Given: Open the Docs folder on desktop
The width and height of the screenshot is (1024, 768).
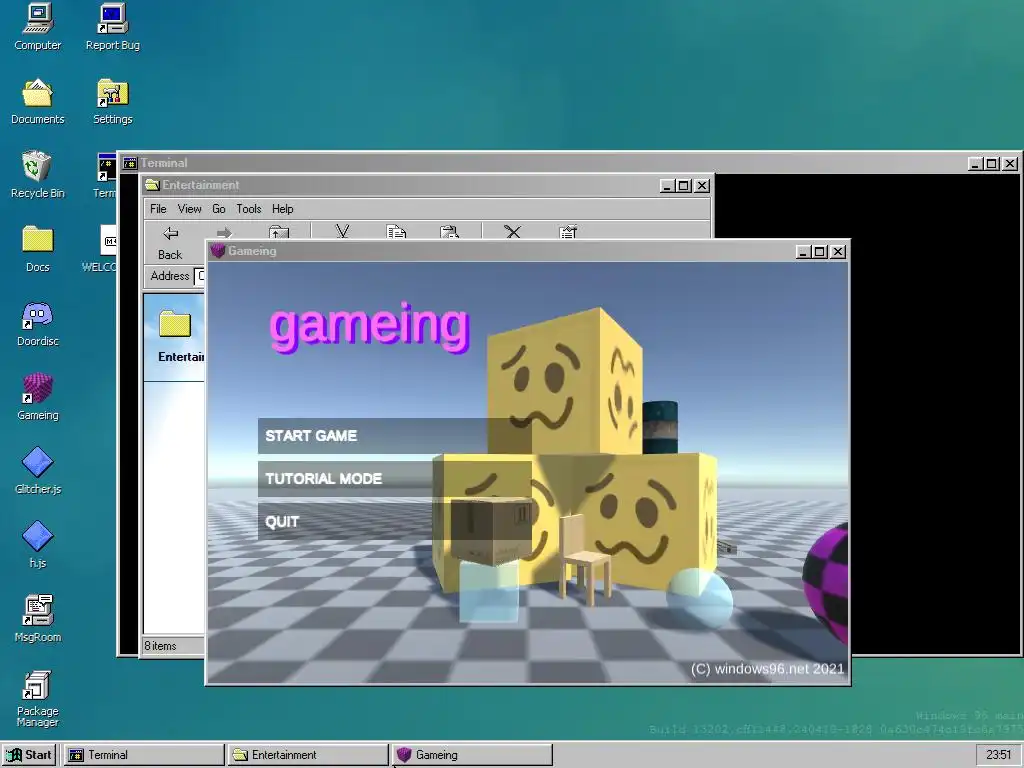Looking at the screenshot, I should coord(37,249).
